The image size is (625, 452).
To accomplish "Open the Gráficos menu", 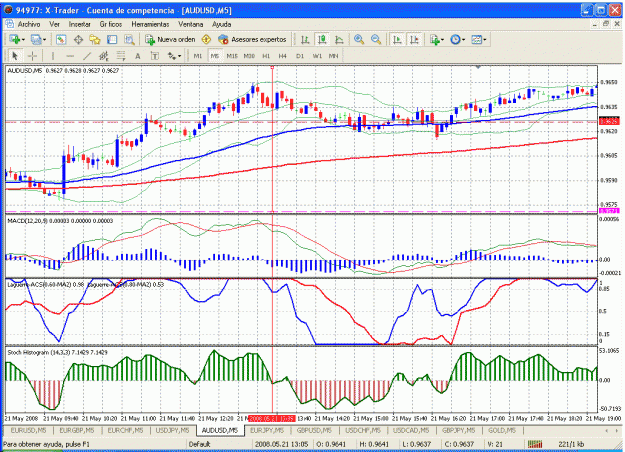I will pos(111,24).
